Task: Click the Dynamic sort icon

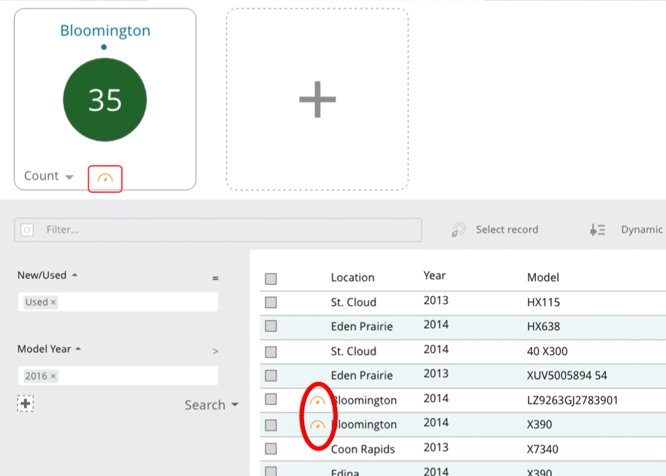Action: (597, 230)
